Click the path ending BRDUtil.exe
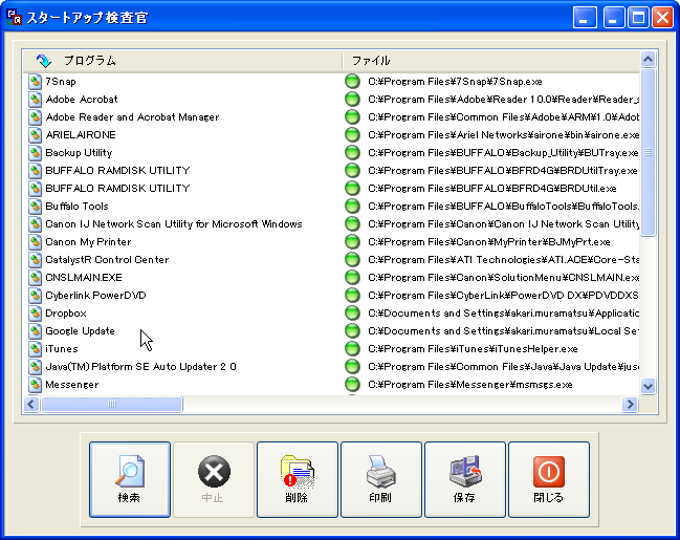Screen dimensions: 680x540 click(492, 188)
